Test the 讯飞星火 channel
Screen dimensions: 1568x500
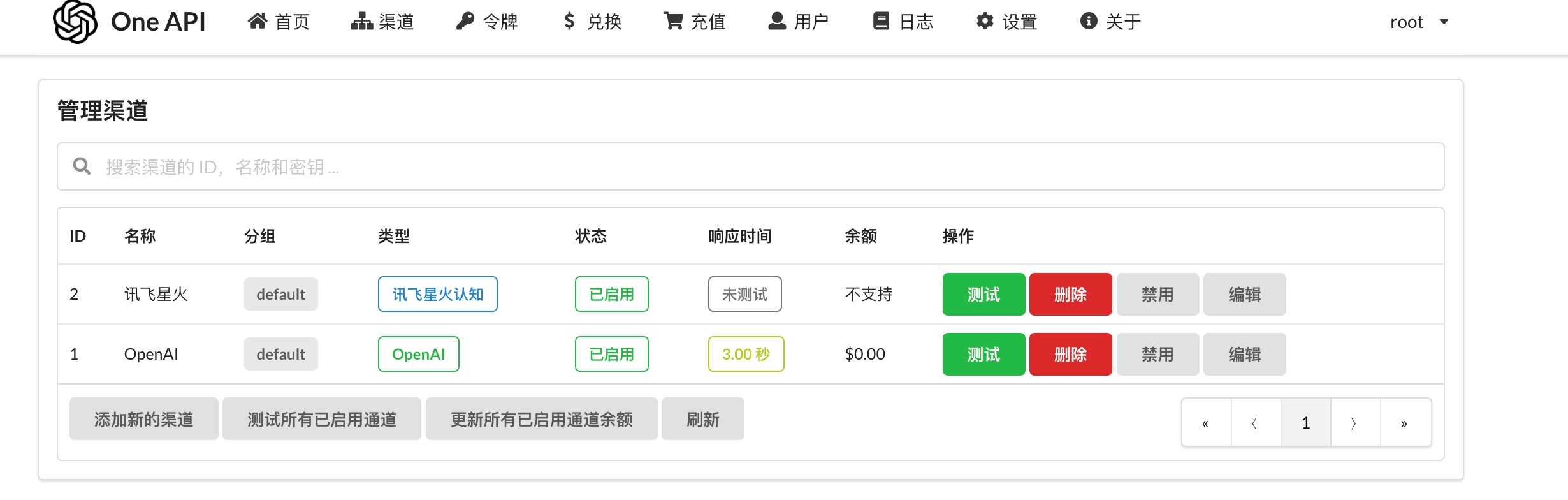pyautogui.click(x=984, y=295)
